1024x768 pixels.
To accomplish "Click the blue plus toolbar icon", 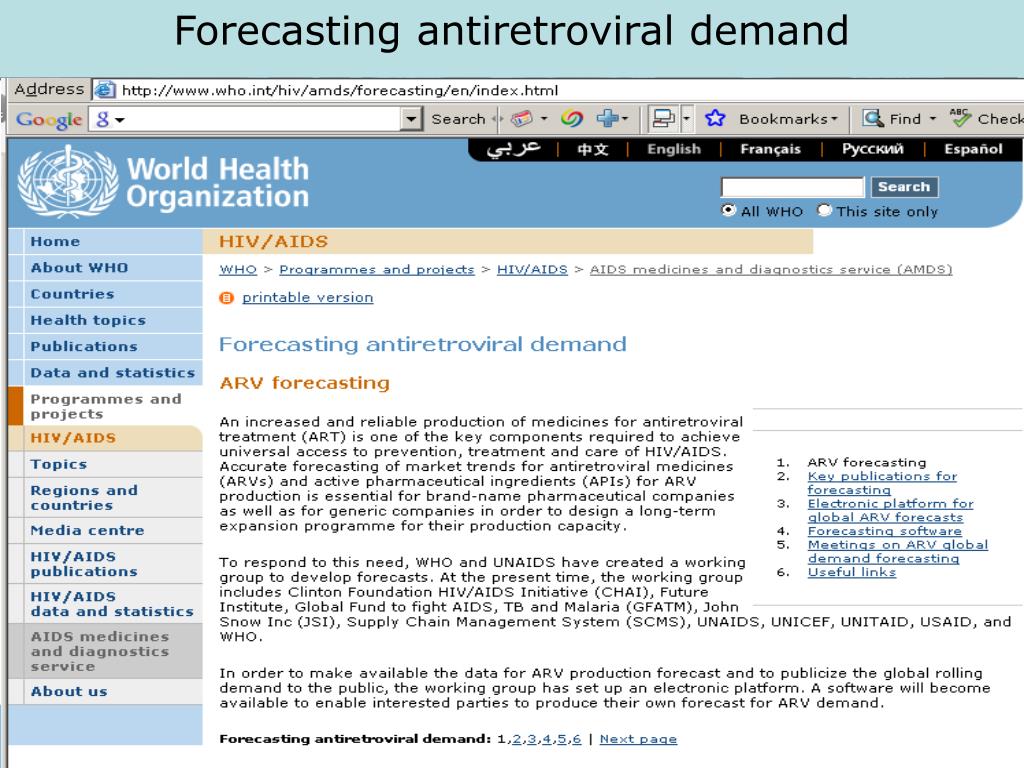I will [x=607, y=119].
